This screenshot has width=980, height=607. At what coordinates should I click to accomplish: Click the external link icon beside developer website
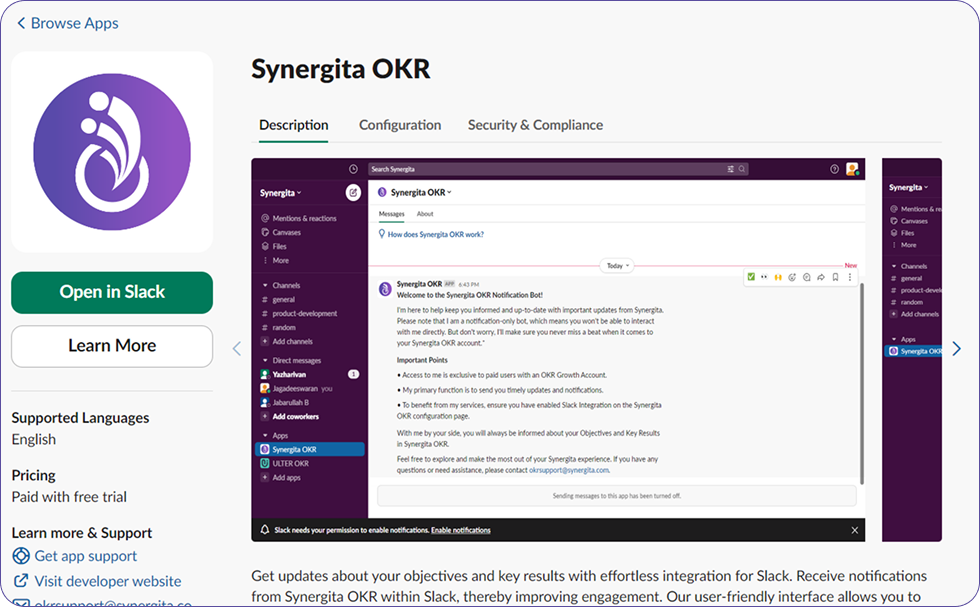pos(21,581)
